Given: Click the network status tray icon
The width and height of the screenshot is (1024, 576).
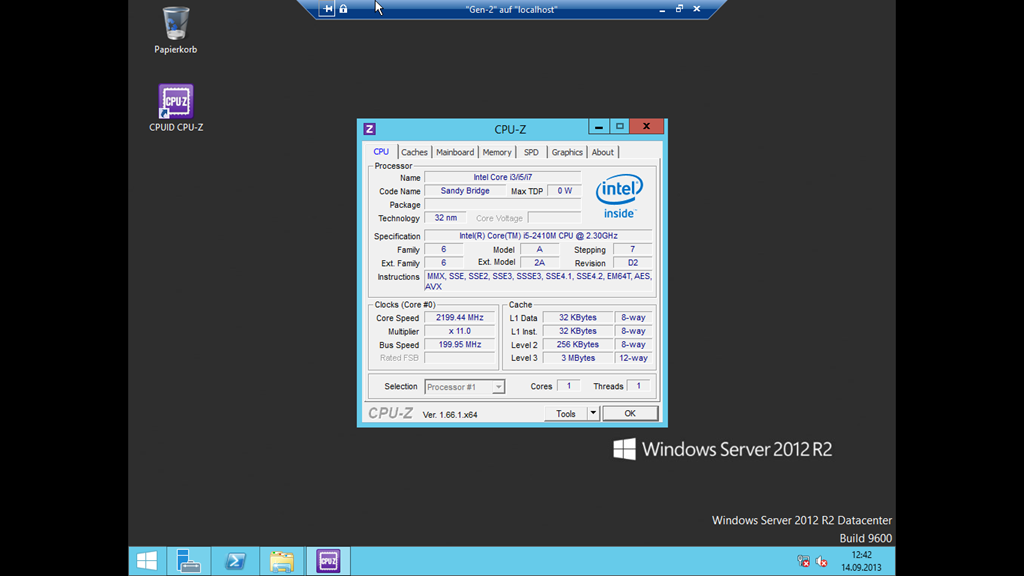Looking at the screenshot, I should point(803,561).
